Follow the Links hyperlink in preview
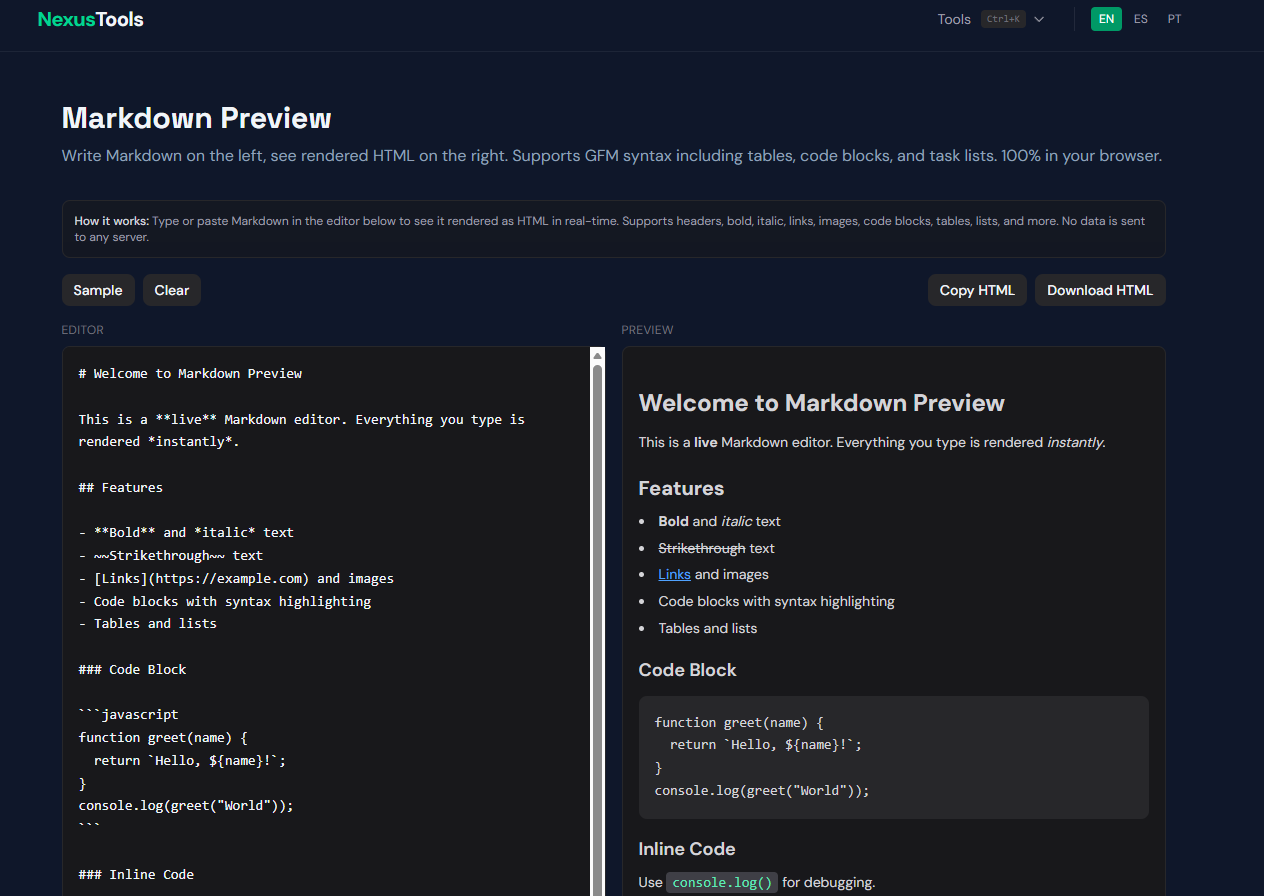The image size is (1264, 896). [674, 574]
